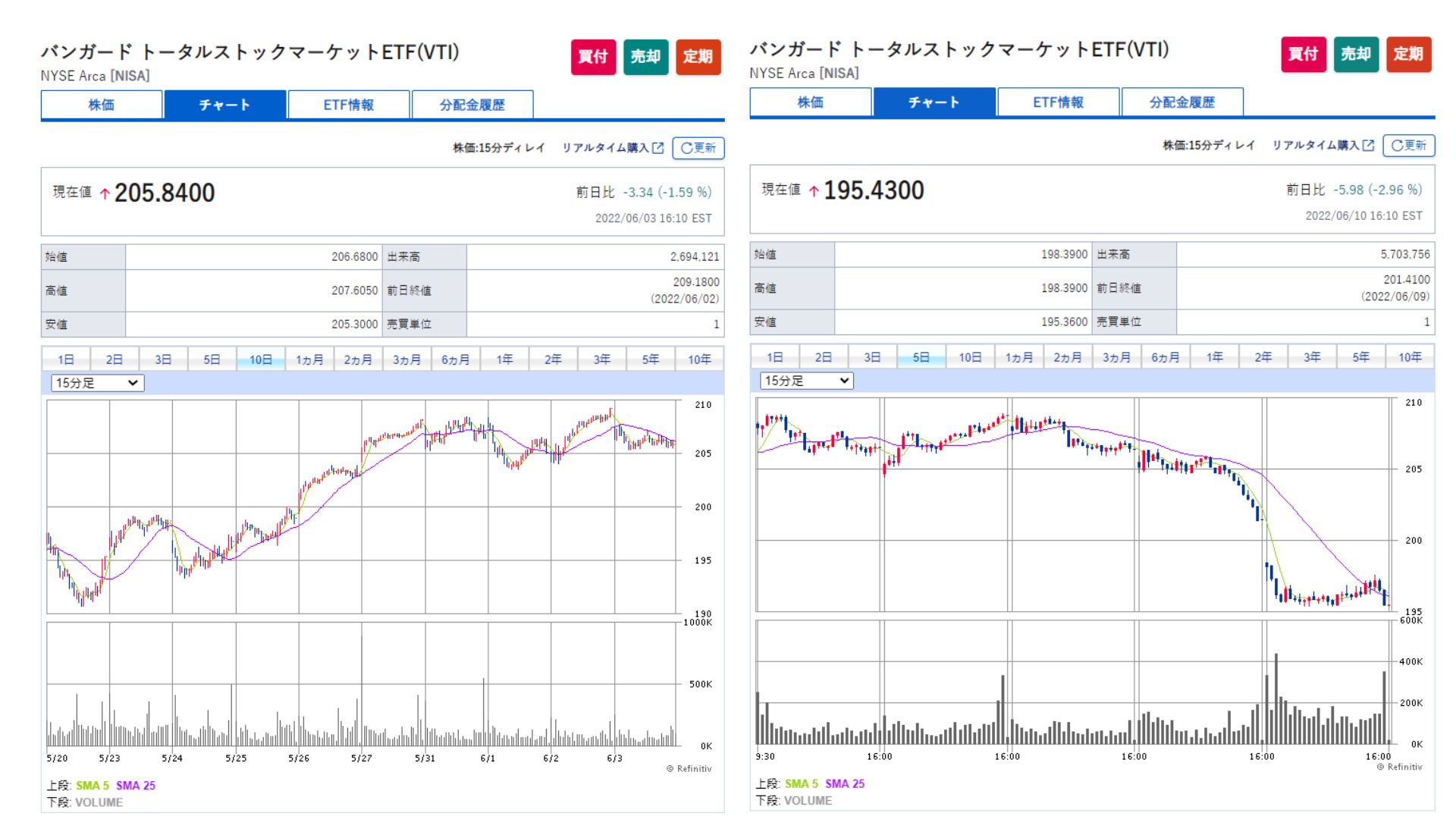The height and width of the screenshot is (819, 1456).
Task: Select 1日 range in right chart
Action: [775, 357]
